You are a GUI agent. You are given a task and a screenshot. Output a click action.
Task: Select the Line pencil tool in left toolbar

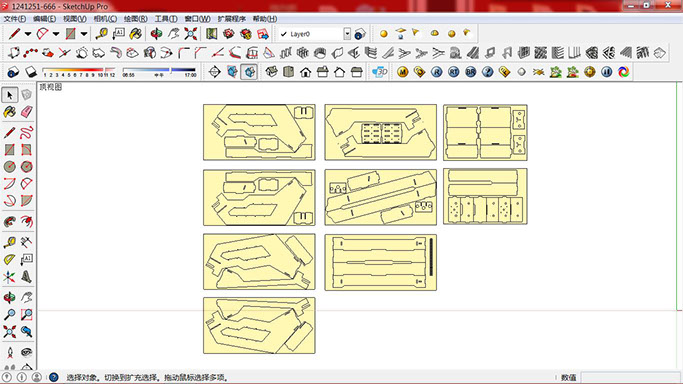[10, 132]
